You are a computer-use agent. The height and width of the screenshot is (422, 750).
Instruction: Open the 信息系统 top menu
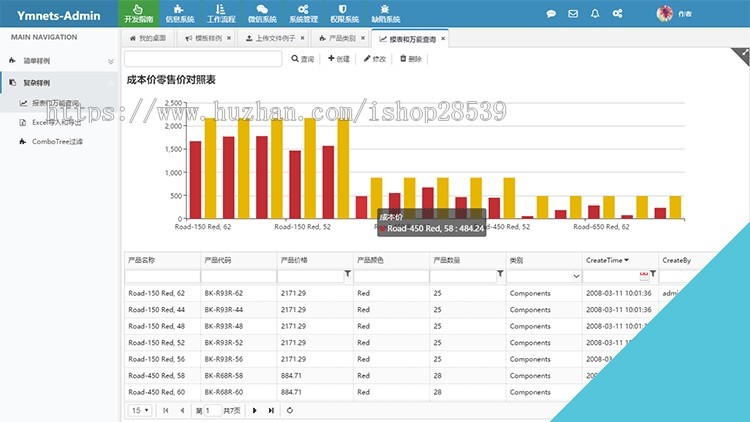click(x=180, y=13)
